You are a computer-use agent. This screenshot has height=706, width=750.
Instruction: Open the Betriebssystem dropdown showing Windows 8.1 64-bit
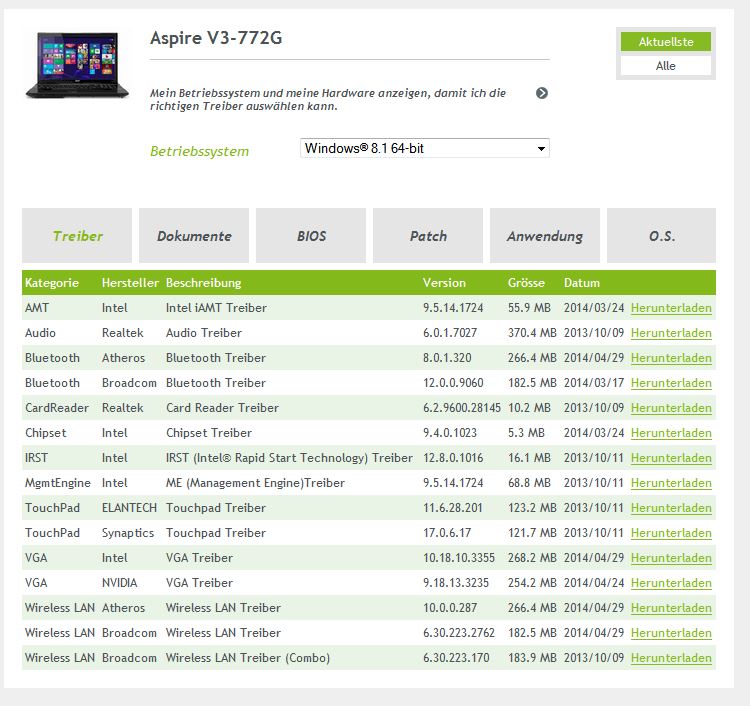[x=425, y=148]
